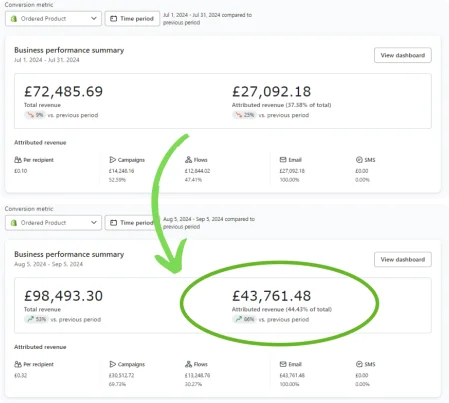
Task: Click the top Campaigns send icon
Action: point(113,160)
